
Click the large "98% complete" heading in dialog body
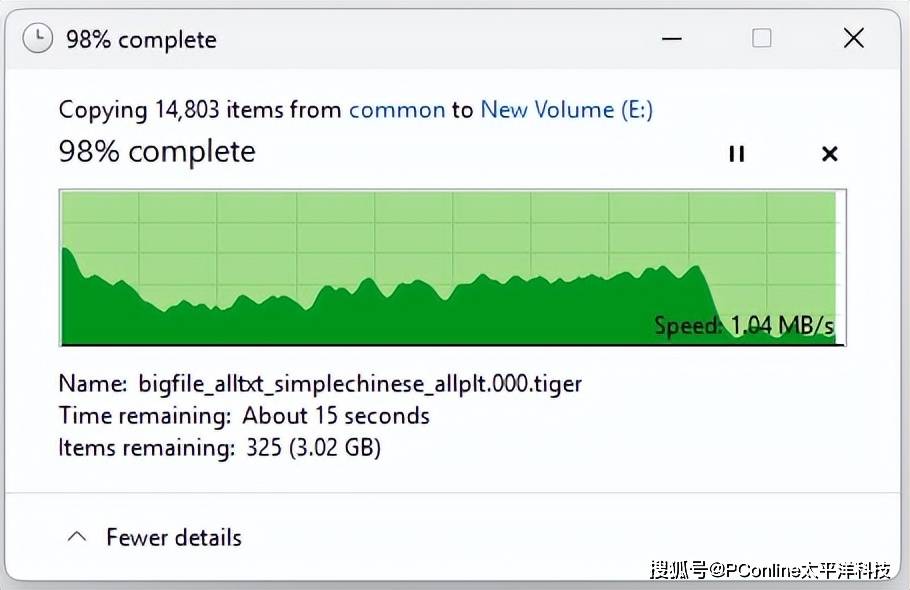(x=157, y=152)
